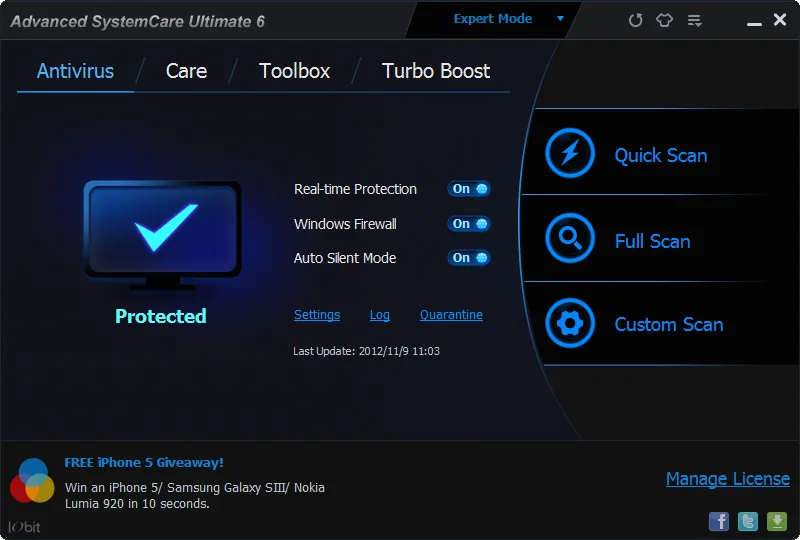Open the Facebook icon
Viewport: 800px width, 540px height.
[x=719, y=522]
